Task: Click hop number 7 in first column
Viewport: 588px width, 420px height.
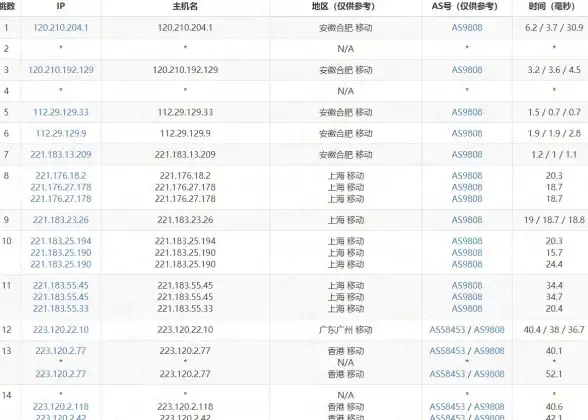Action: pyautogui.click(x=6, y=154)
